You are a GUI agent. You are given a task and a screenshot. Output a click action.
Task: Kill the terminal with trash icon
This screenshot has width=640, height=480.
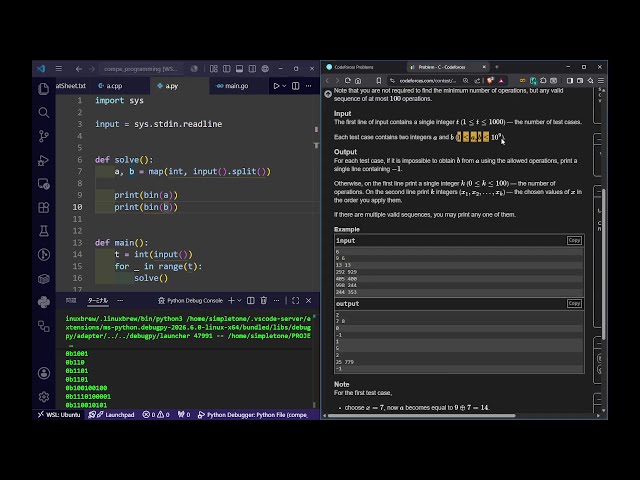(264, 300)
